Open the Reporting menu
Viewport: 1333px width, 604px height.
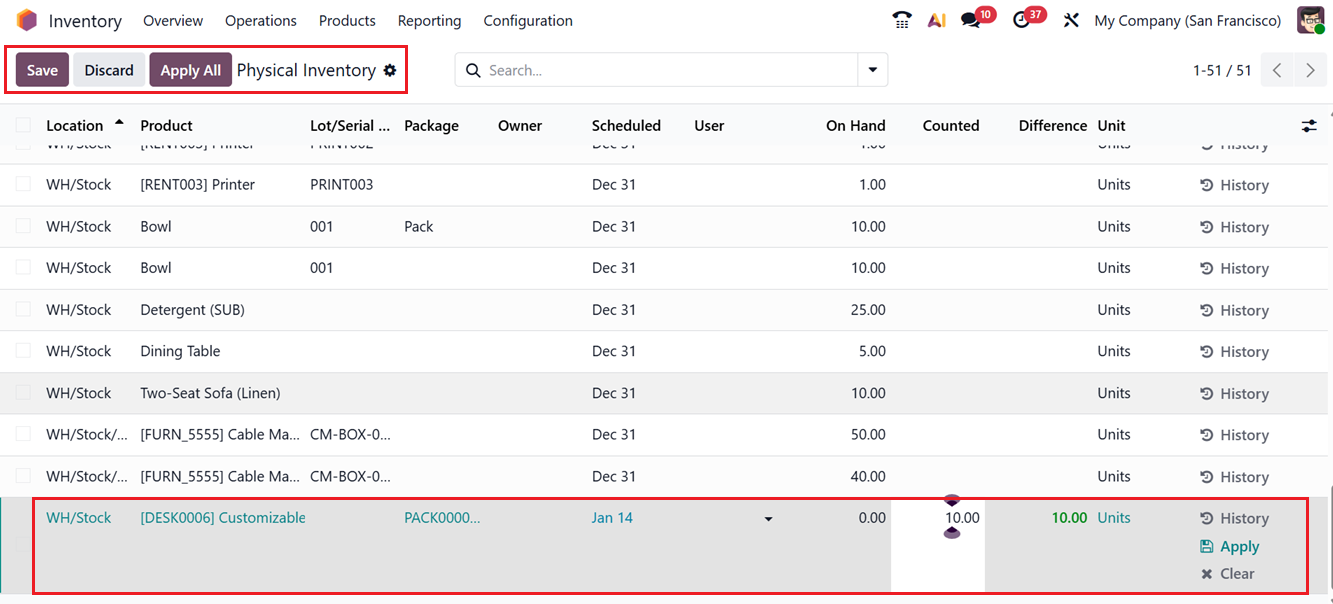coord(429,21)
